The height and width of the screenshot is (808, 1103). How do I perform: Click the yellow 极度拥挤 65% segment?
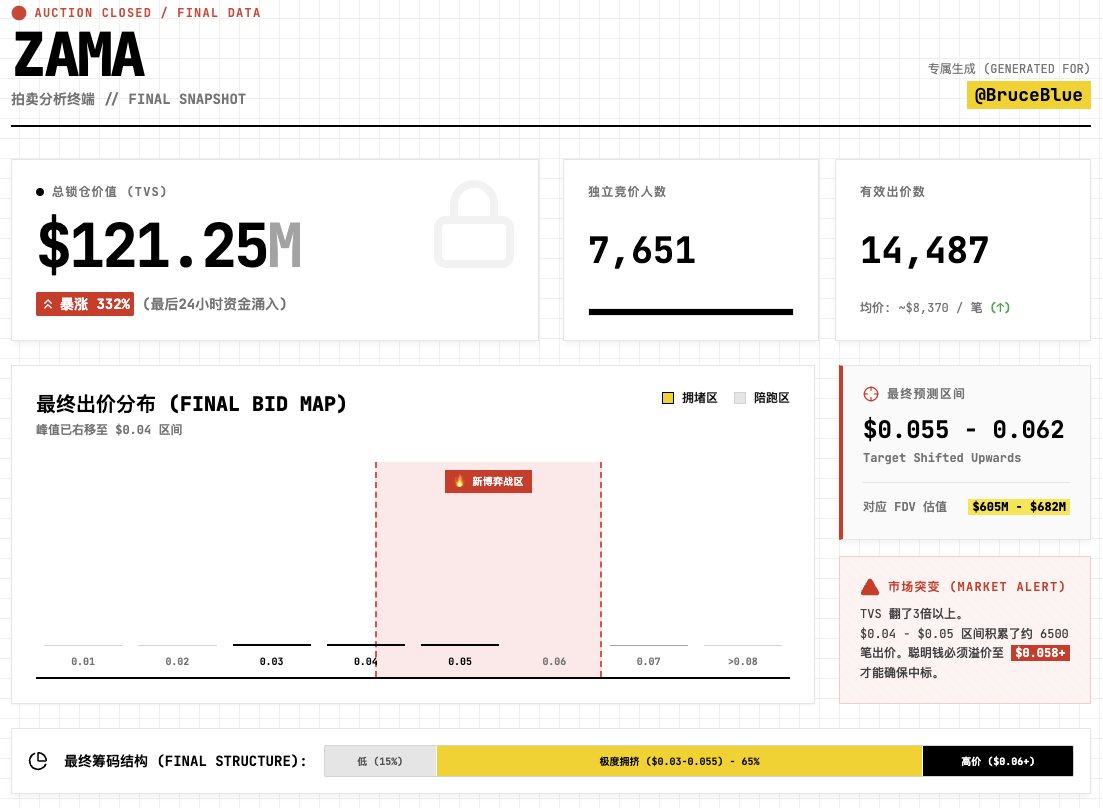(680, 761)
